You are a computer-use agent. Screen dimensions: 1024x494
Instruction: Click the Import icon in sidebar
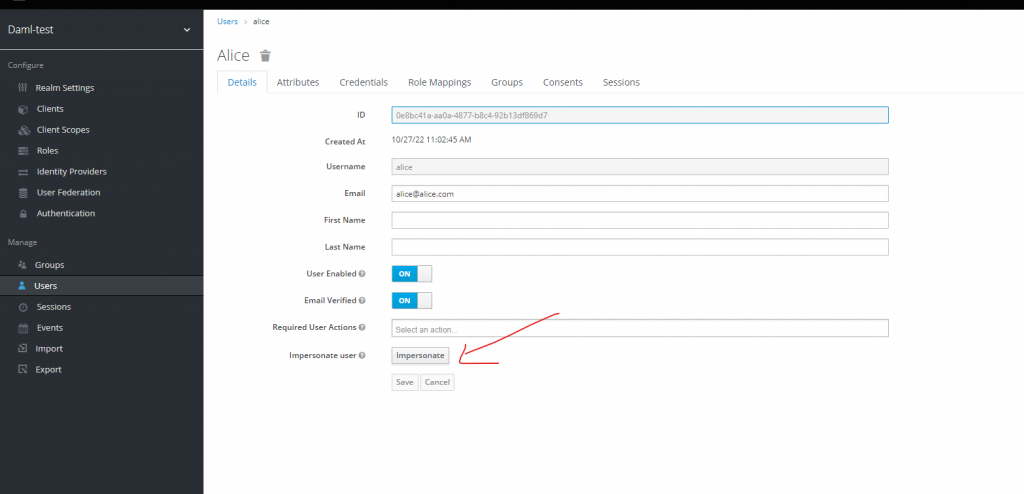click(23, 348)
